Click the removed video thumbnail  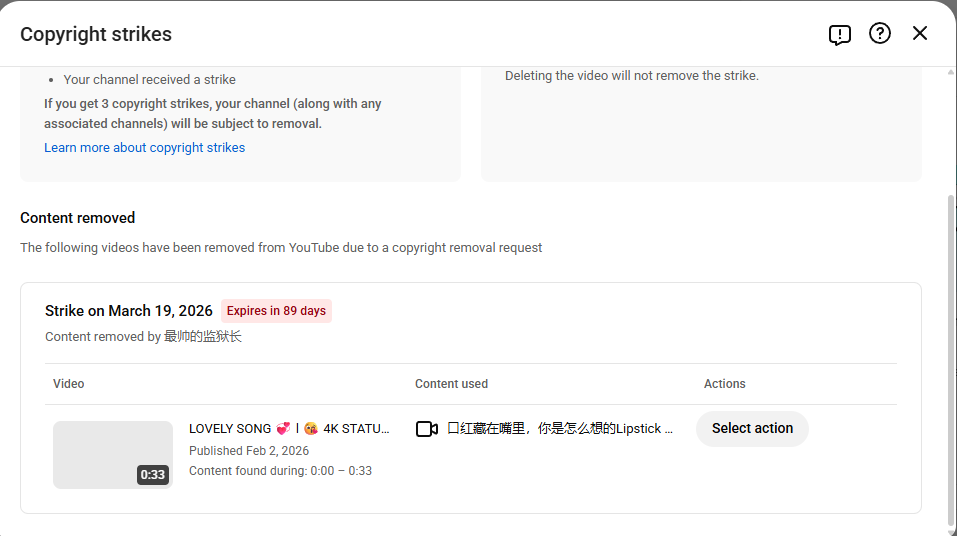point(112,454)
